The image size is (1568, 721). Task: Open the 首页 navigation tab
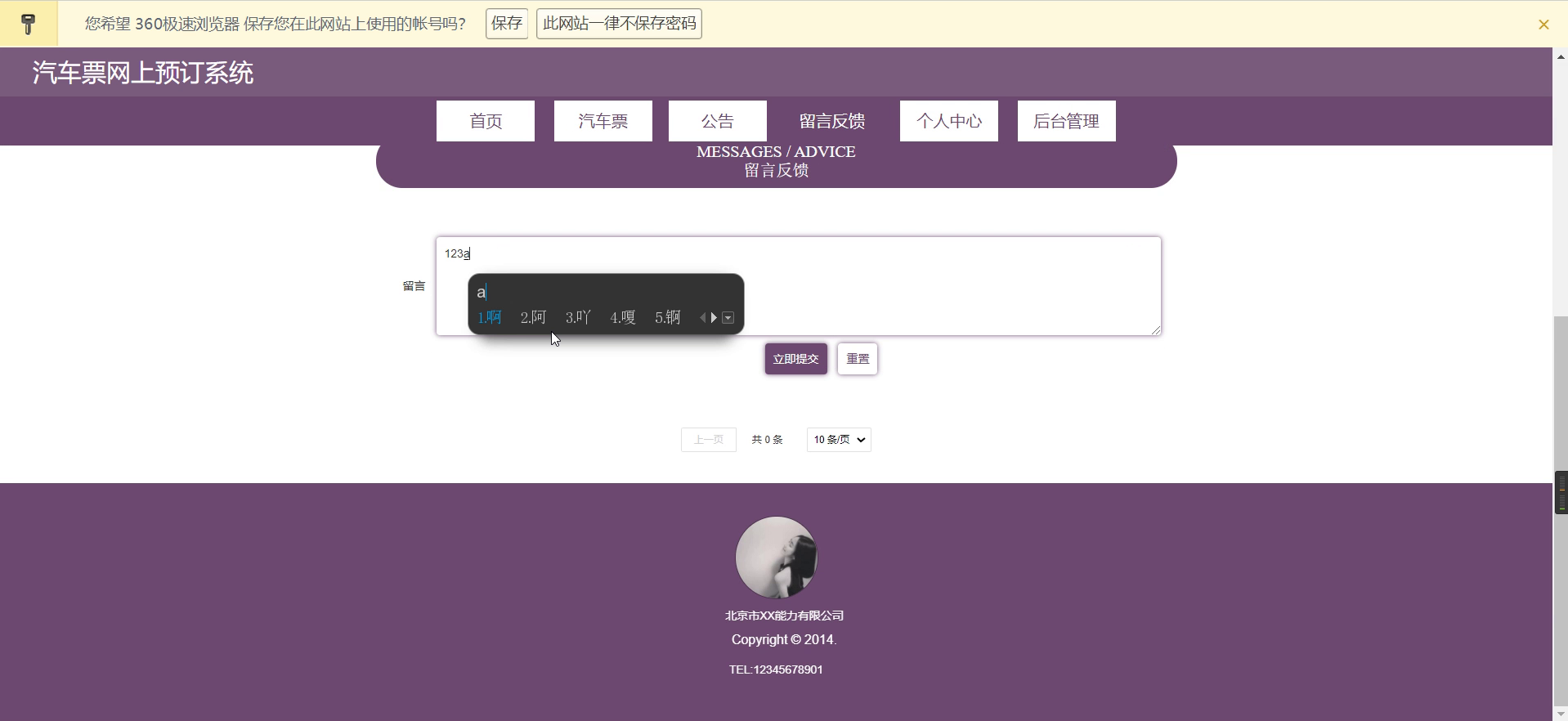[x=486, y=121]
